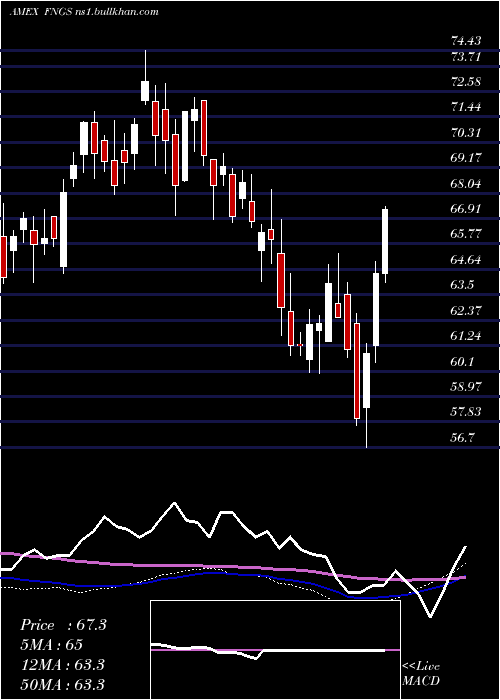Click the 69.17 price axis label

[466, 158]
